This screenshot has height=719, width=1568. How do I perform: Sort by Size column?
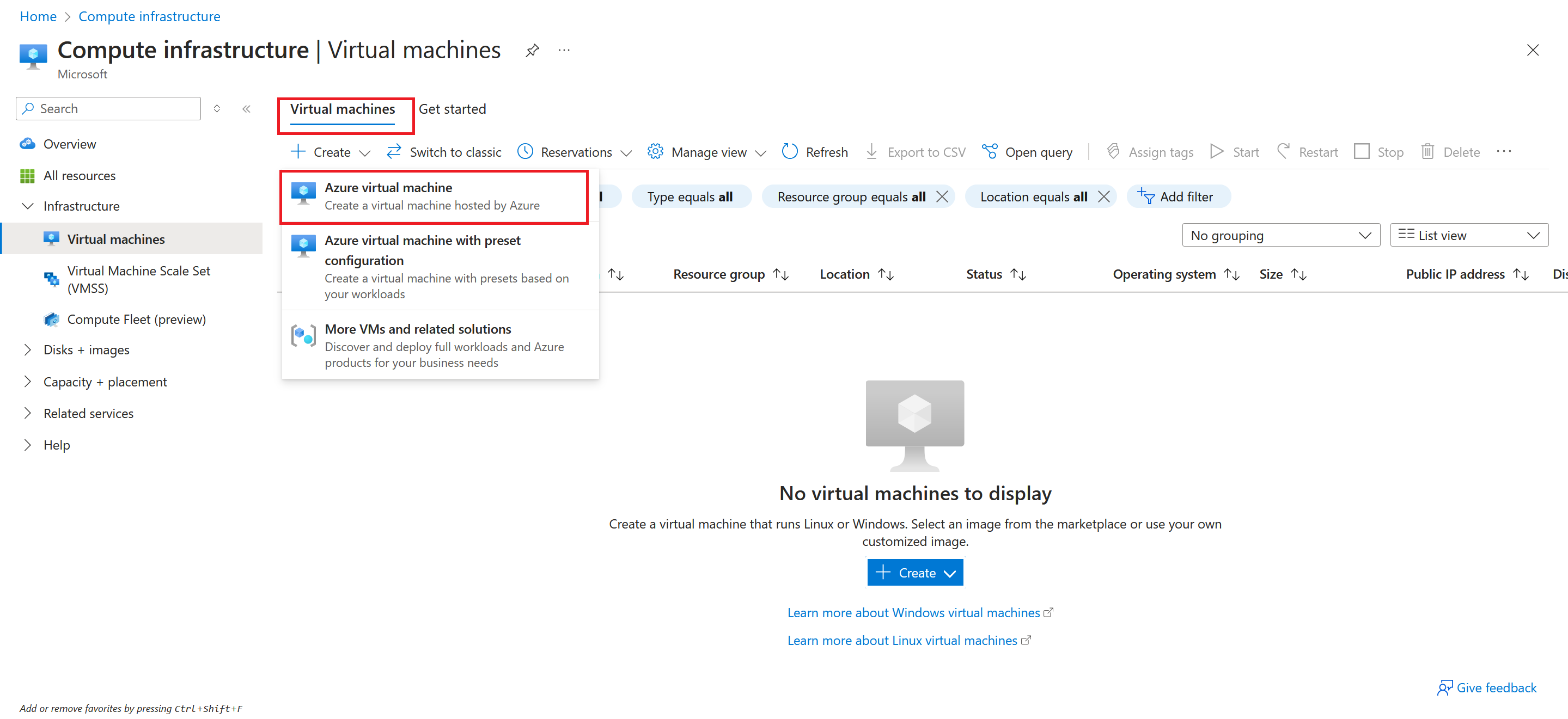1283,275
